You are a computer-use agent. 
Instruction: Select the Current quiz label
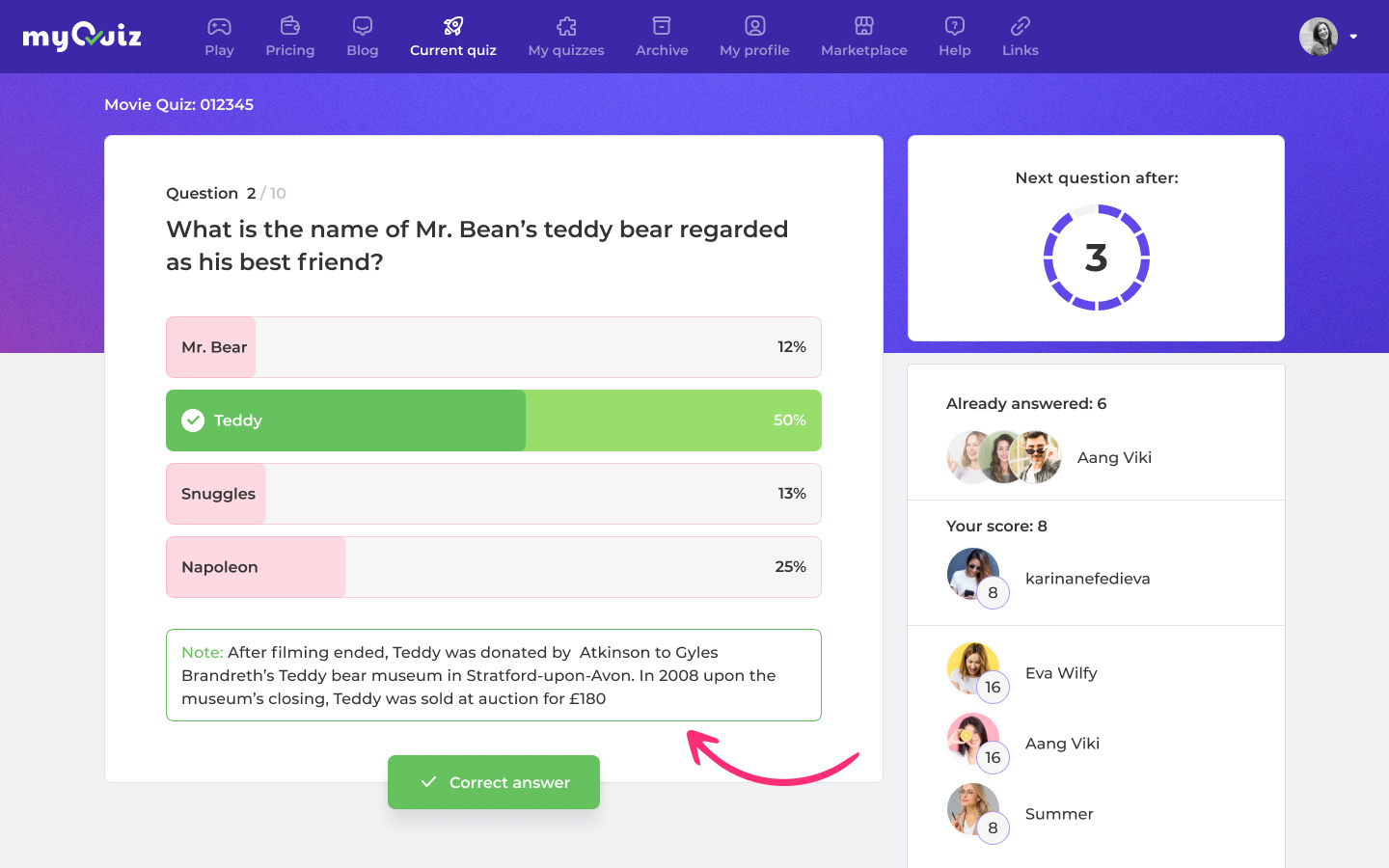coord(453,50)
